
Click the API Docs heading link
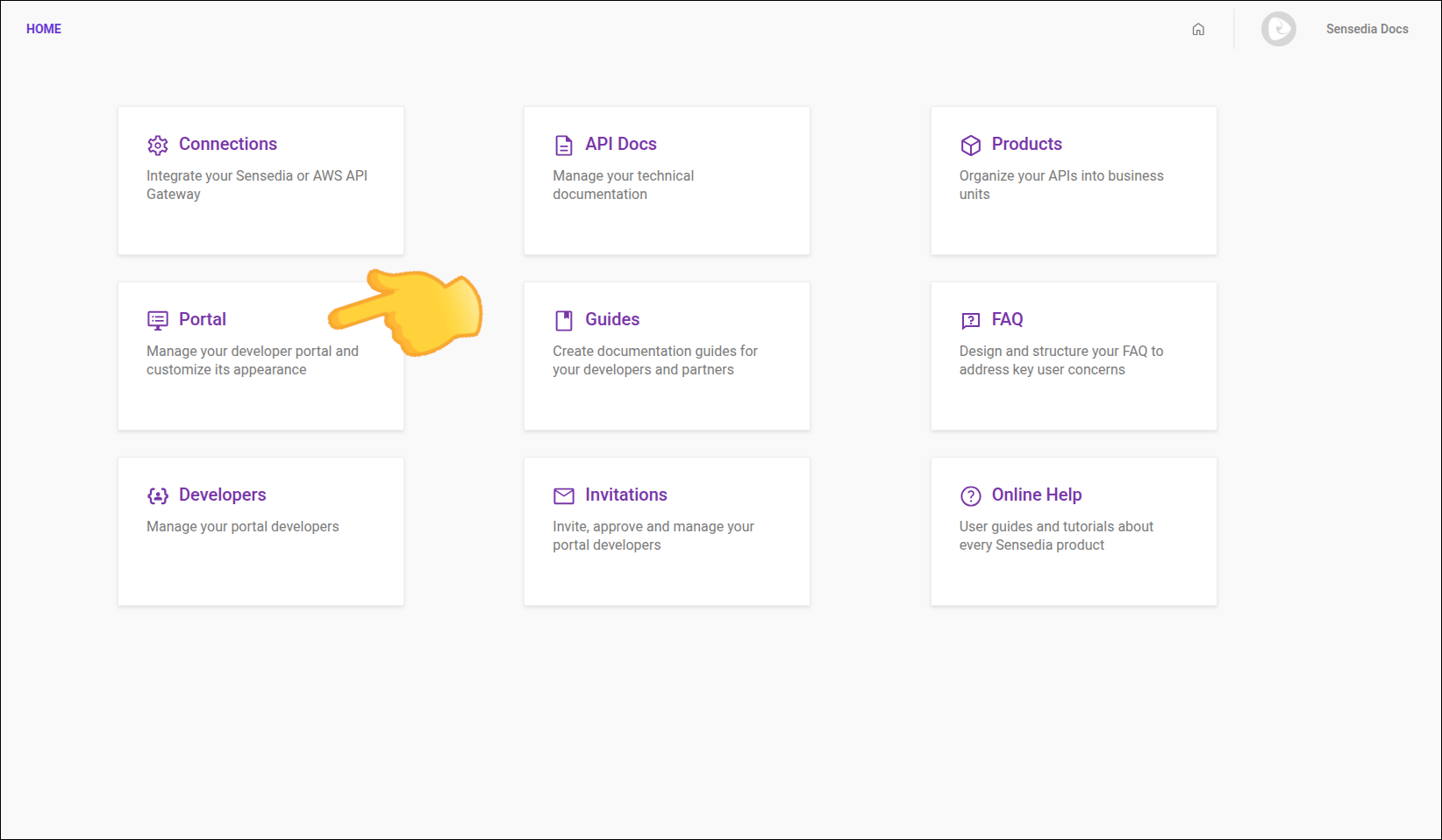pos(620,144)
